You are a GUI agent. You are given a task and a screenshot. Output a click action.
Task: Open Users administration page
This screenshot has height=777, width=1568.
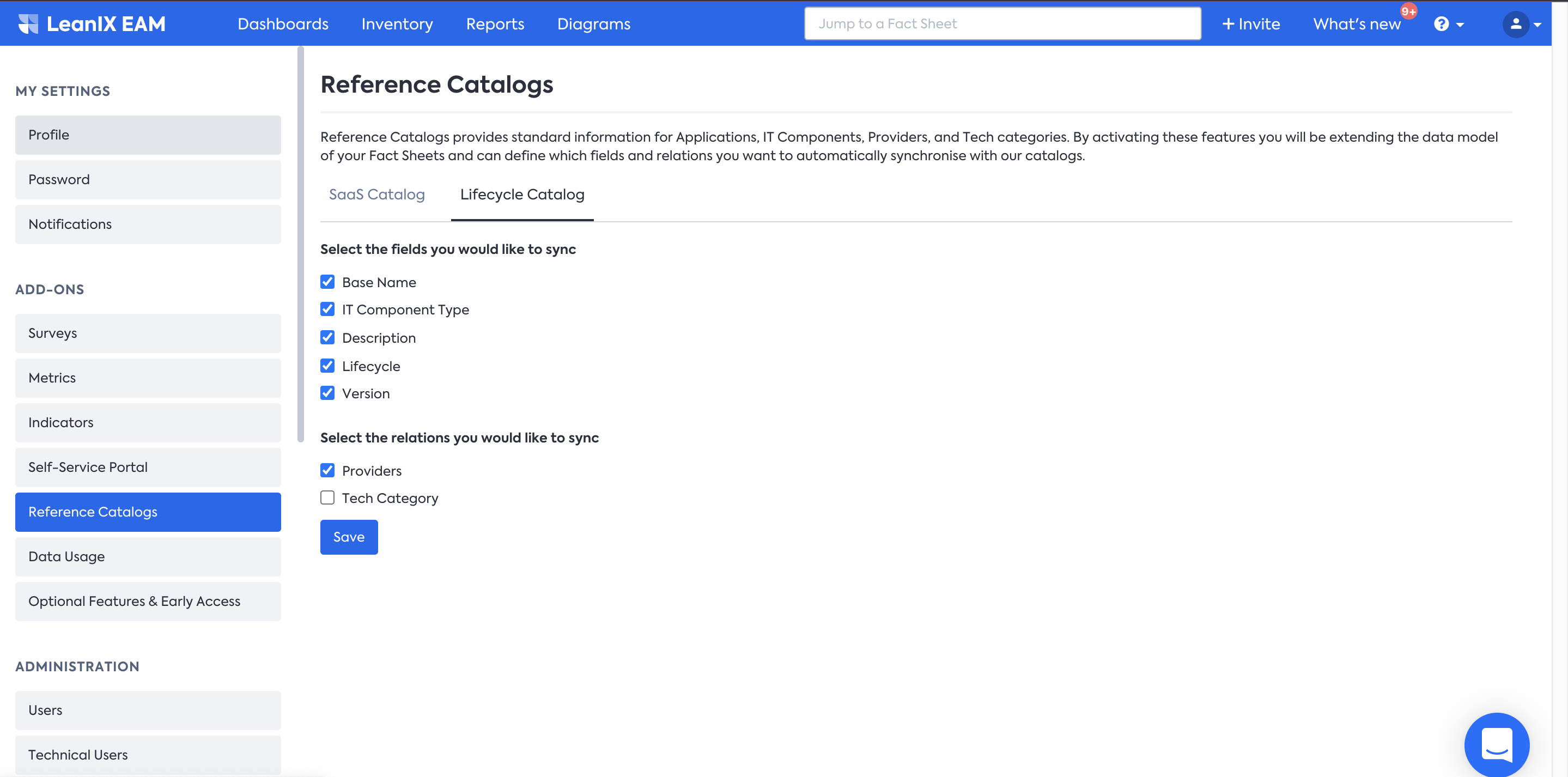point(148,710)
